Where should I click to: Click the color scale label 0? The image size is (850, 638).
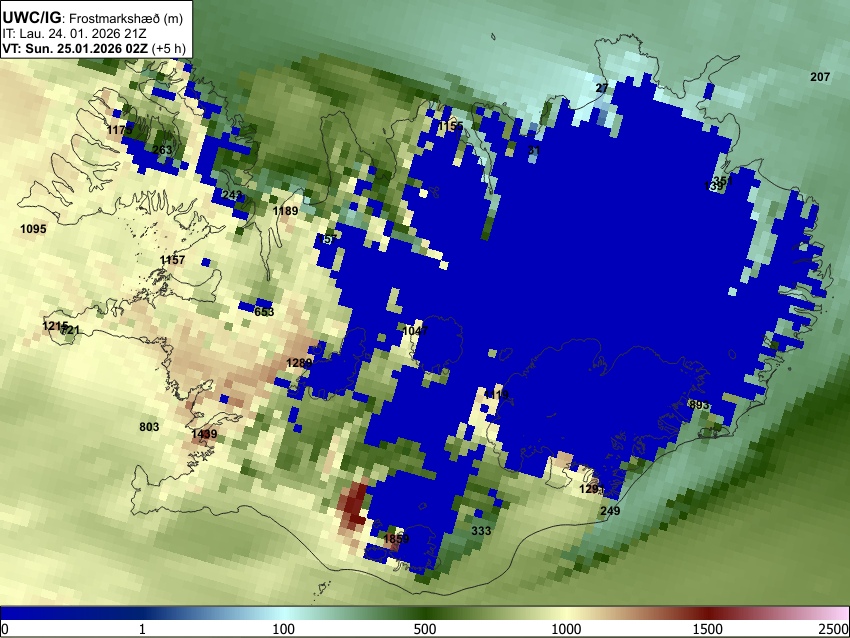point(5,629)
